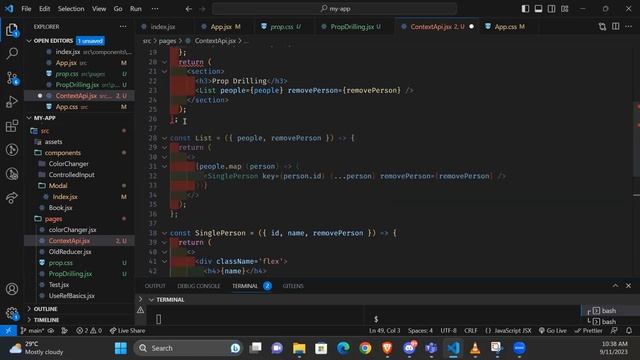Open editor more actions ellipsis
This screenshot has width=640, height=360.
pyautogui.click(x=629, y=27)
